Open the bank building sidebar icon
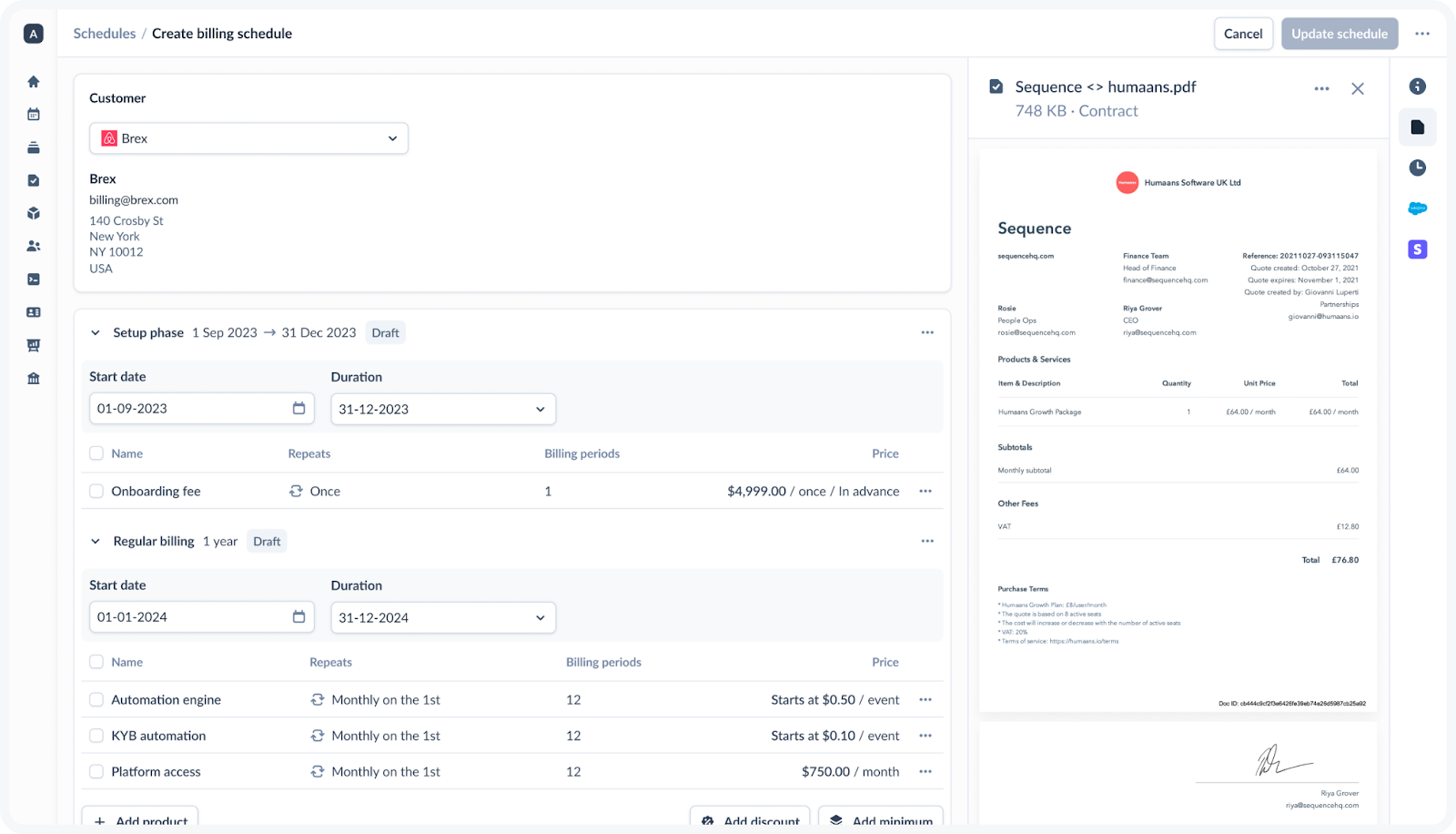The width and height of the screenshot is (1456, 834). [34, 379]
